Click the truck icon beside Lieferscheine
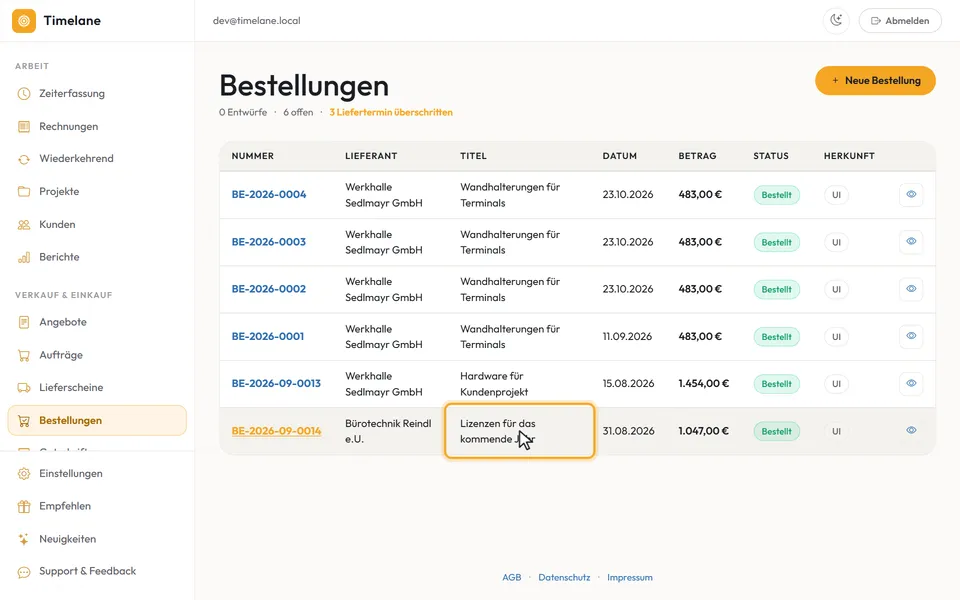960x600 pixels. (x=24, y=388)
